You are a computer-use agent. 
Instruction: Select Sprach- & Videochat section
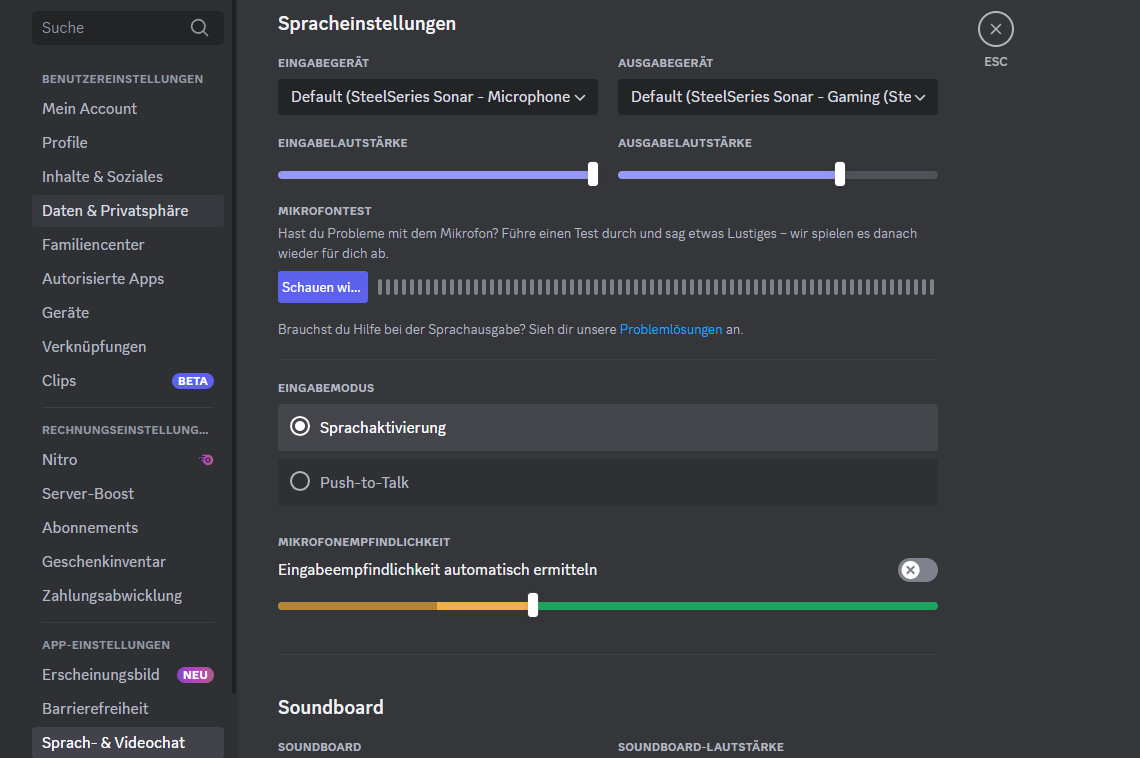coord(128,743)
